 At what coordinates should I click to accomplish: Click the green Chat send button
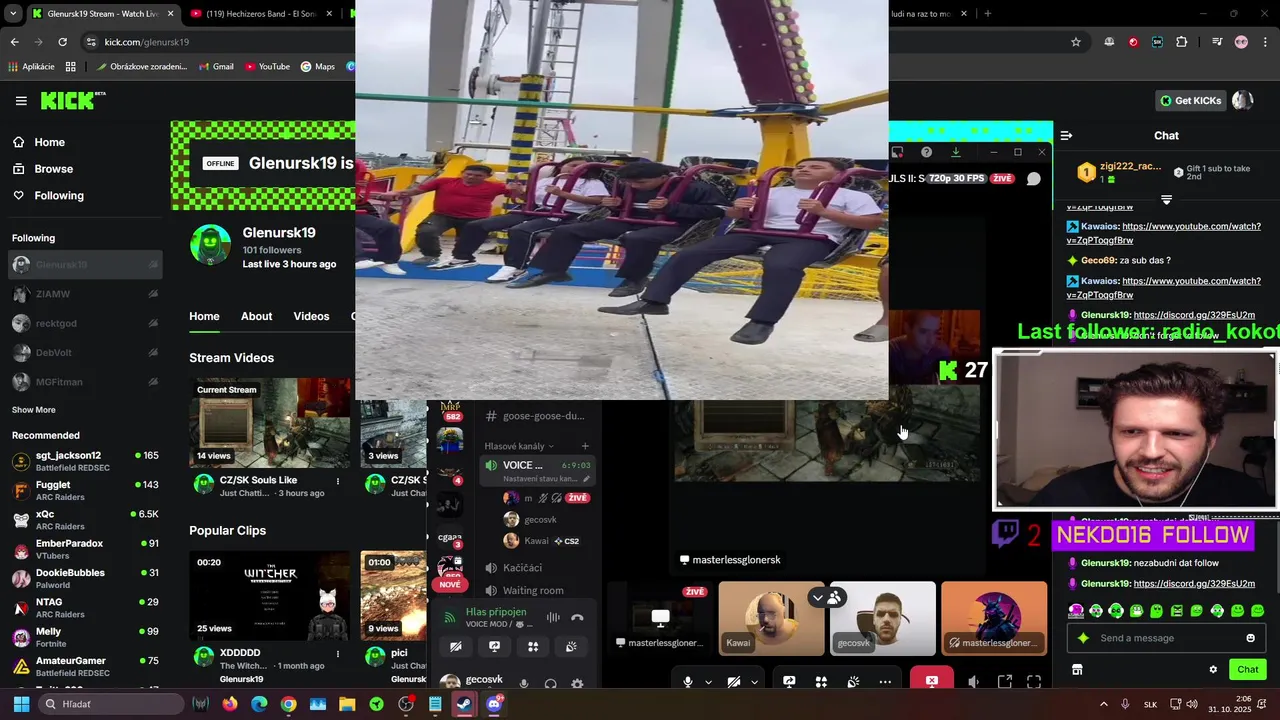[1247, 669]
